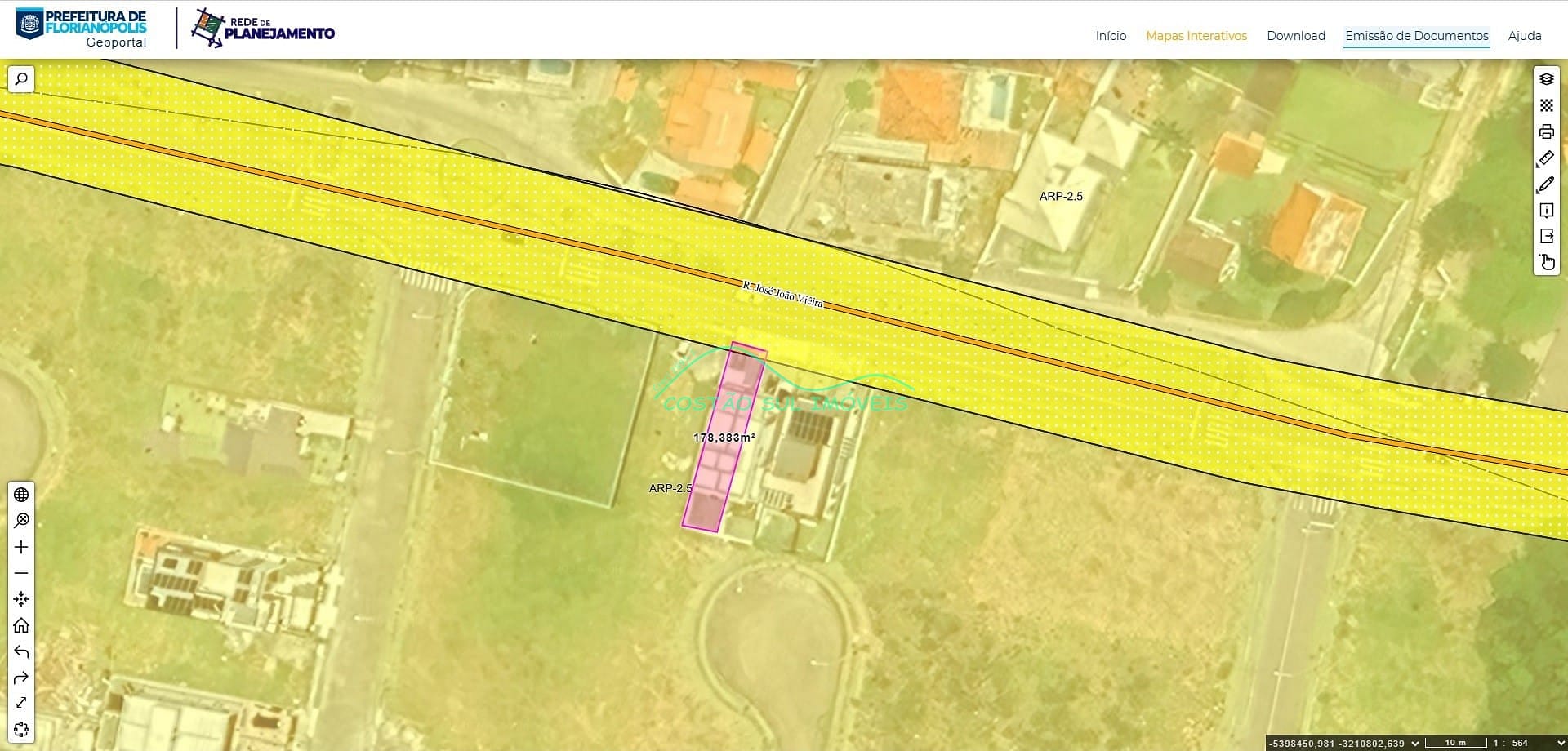Screen dimensions: 1568x751
Task: Go back to previous map view
Action: [x=22, y=651]
